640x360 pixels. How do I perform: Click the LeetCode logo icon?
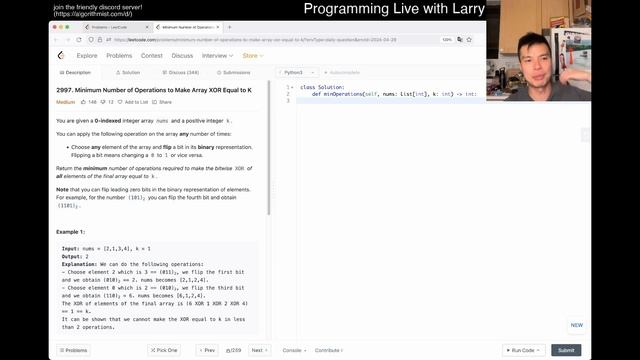61,55
